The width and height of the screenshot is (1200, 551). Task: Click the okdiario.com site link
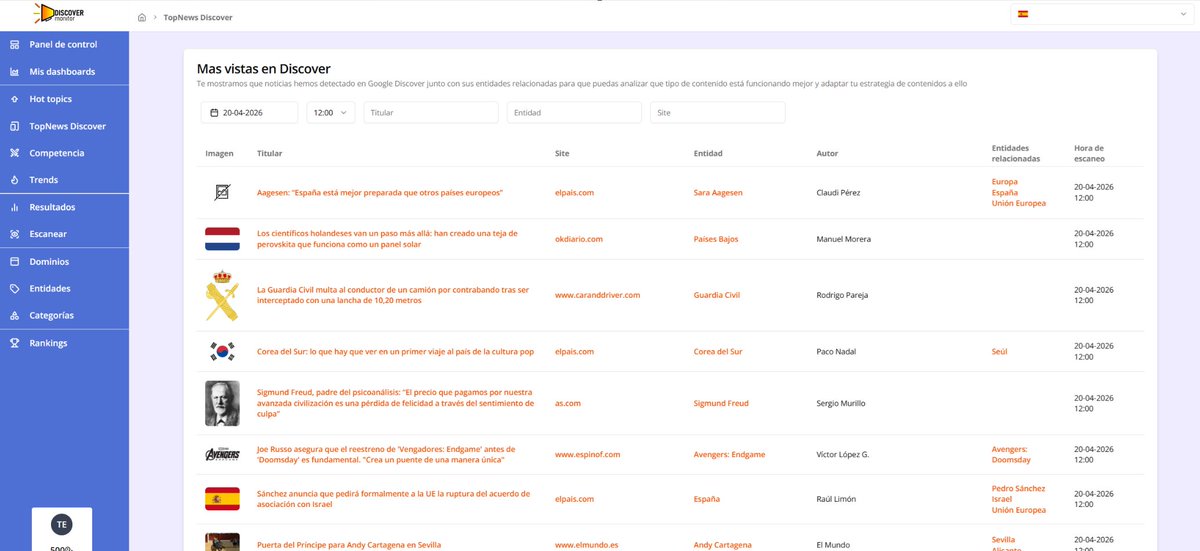coord(579,239)
